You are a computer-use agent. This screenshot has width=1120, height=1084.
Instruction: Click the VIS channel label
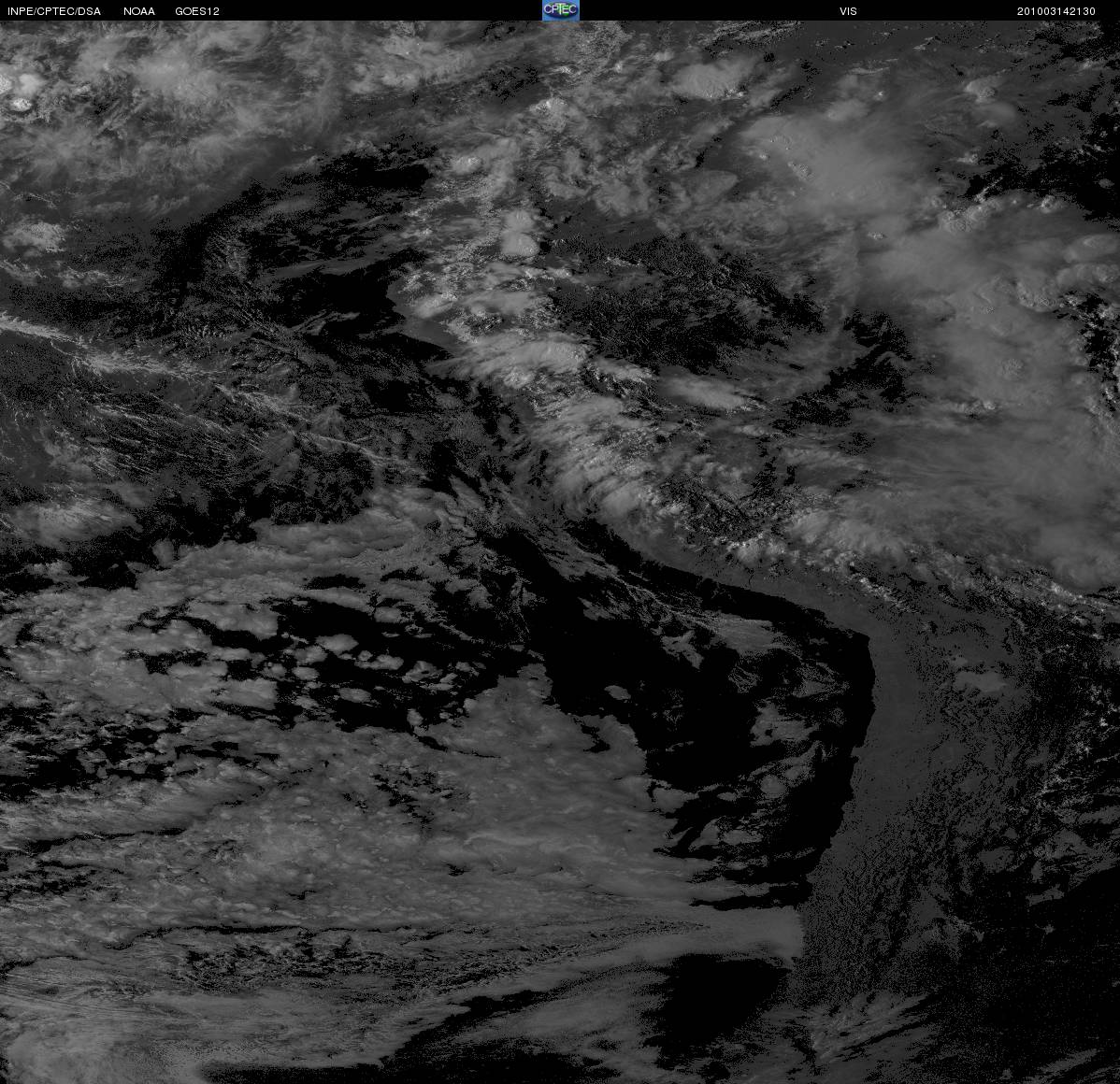coord(849,11)
